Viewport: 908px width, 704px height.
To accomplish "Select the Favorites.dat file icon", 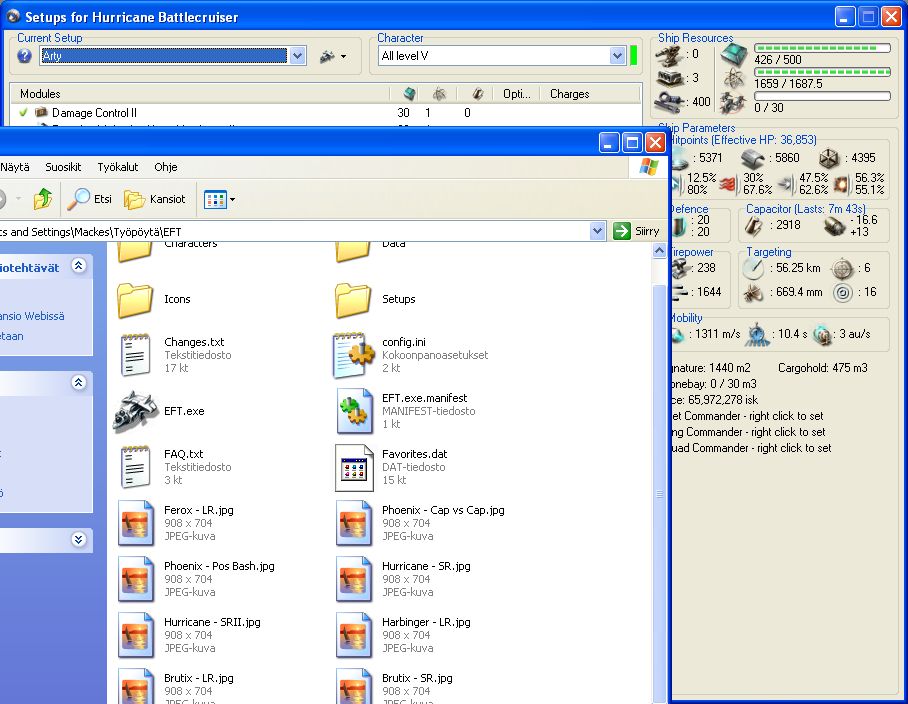I will coord(354,467).
